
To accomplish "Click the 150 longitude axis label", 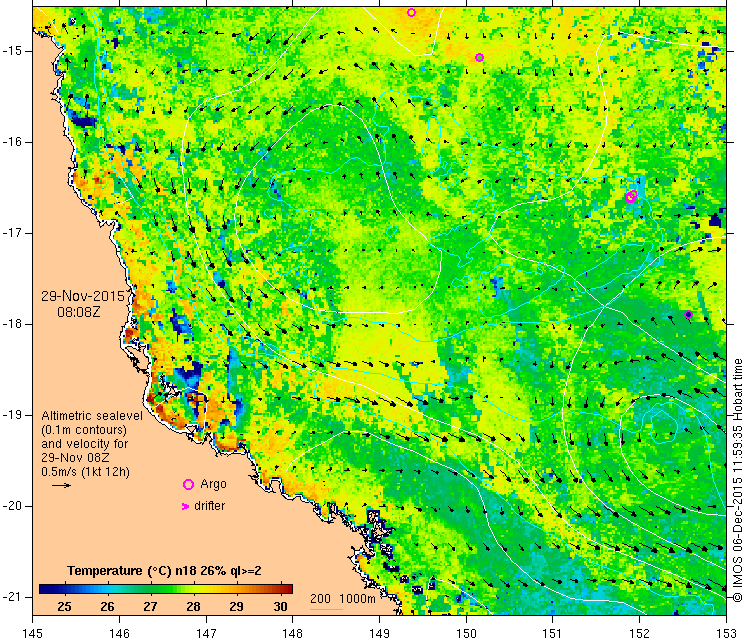I will [x=466, y=634].
